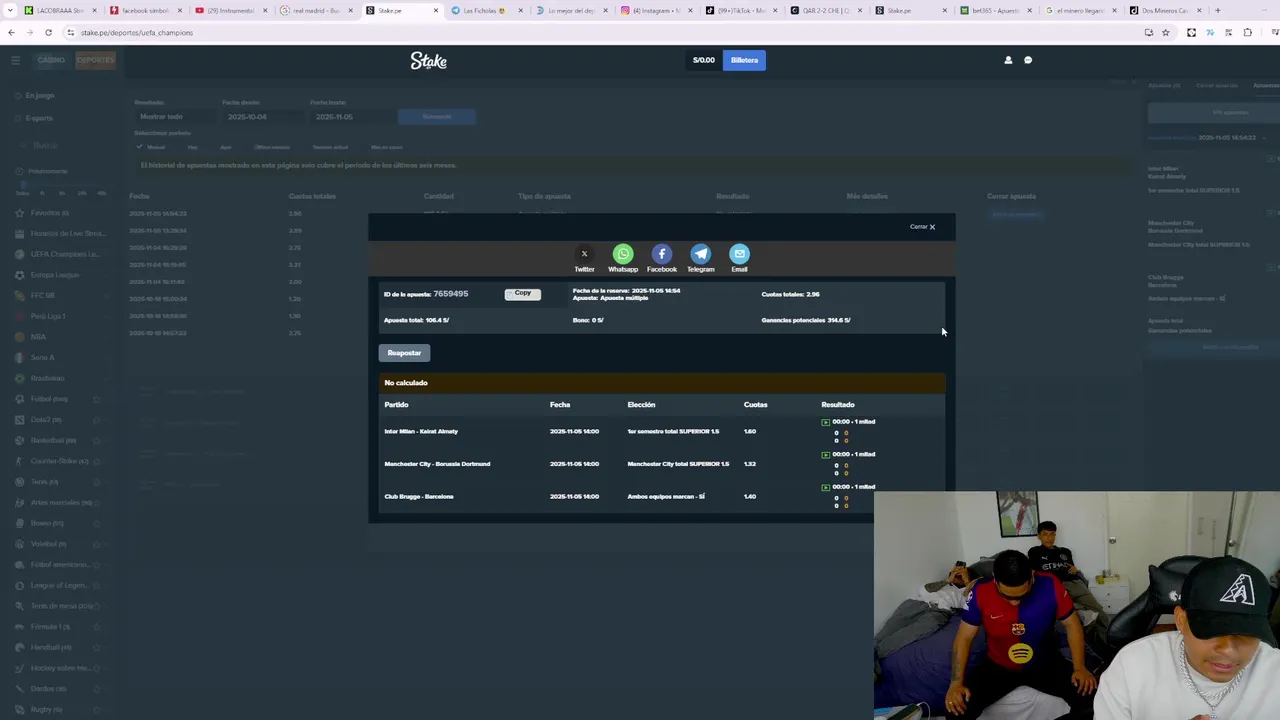Open E-sports in sidebar

(x=39, y=118)
